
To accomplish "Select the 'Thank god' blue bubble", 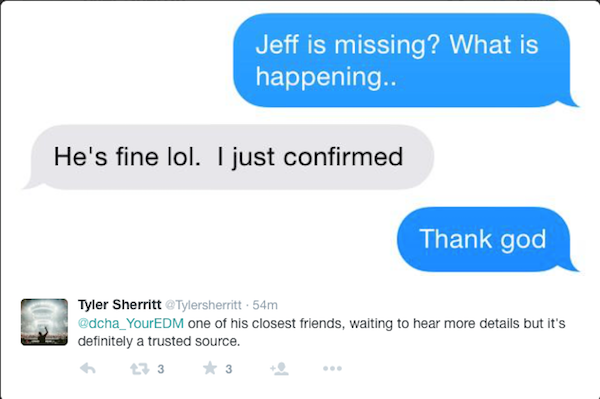I will pyautogui.click(x=486, y=239).
